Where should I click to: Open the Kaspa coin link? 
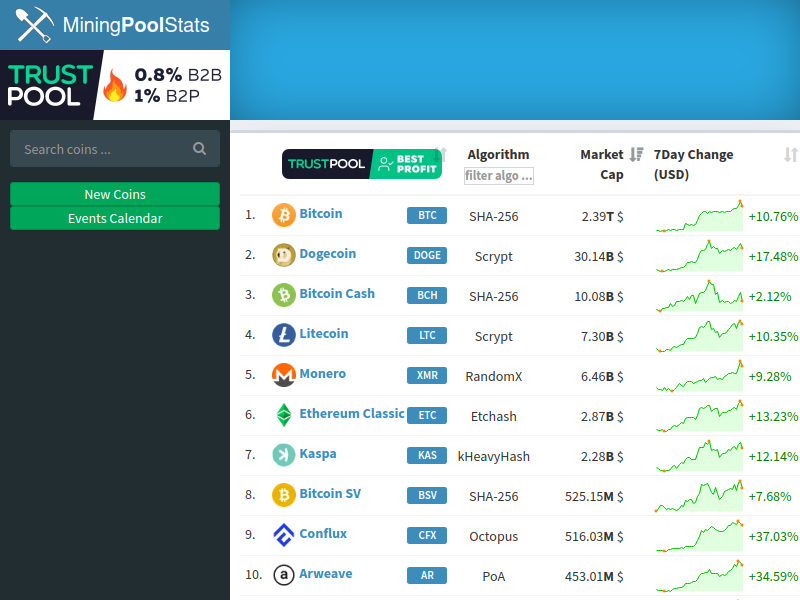pos(318,454)
